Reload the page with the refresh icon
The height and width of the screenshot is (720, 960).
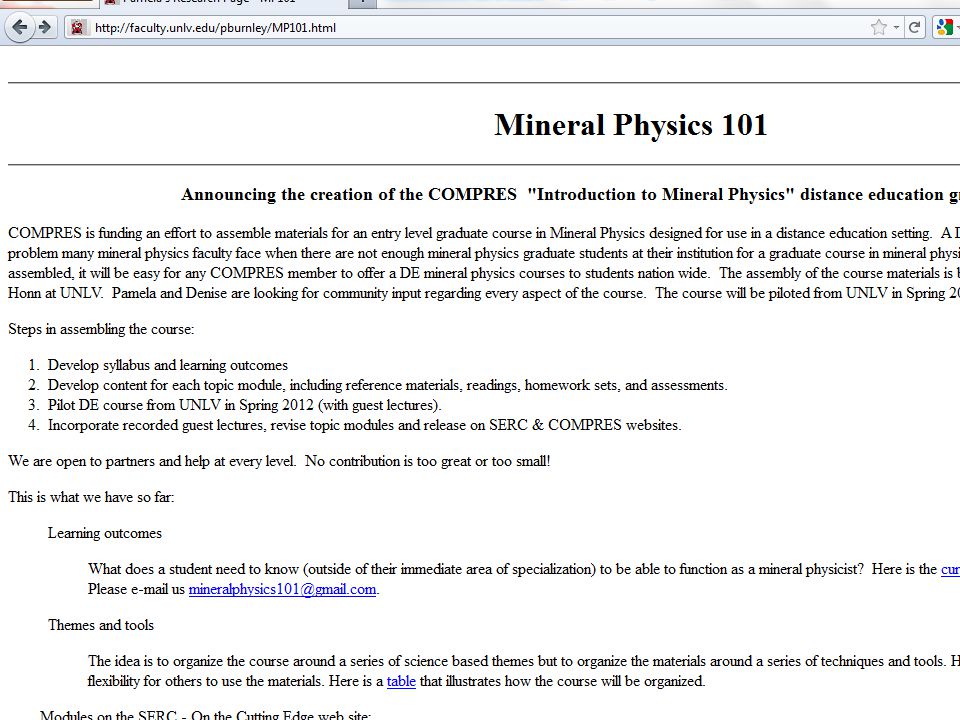[914, 28]
